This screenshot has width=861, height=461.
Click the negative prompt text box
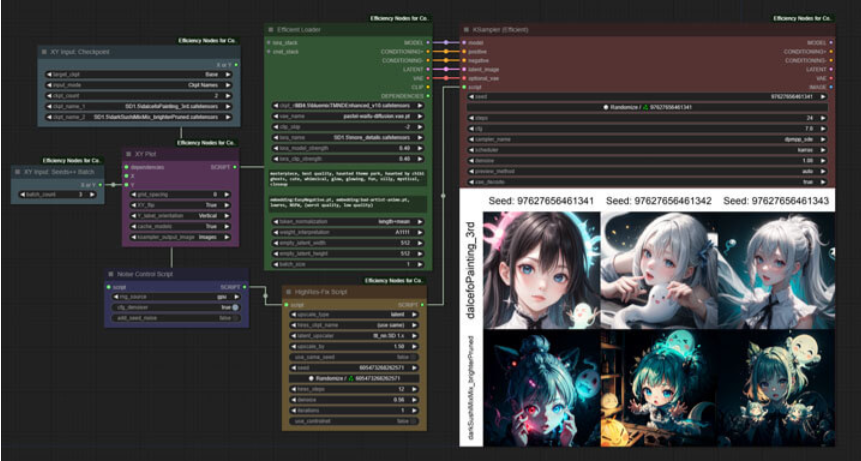[348, 204]
